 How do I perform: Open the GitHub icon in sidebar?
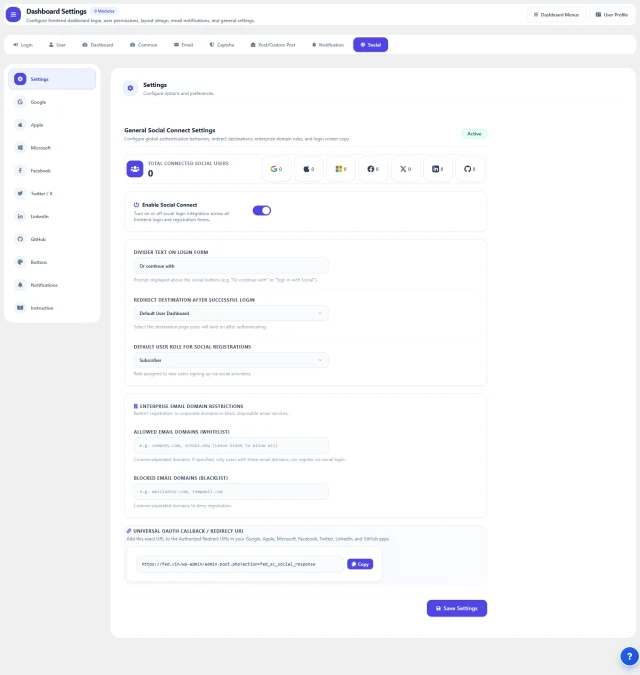(20, 239)
